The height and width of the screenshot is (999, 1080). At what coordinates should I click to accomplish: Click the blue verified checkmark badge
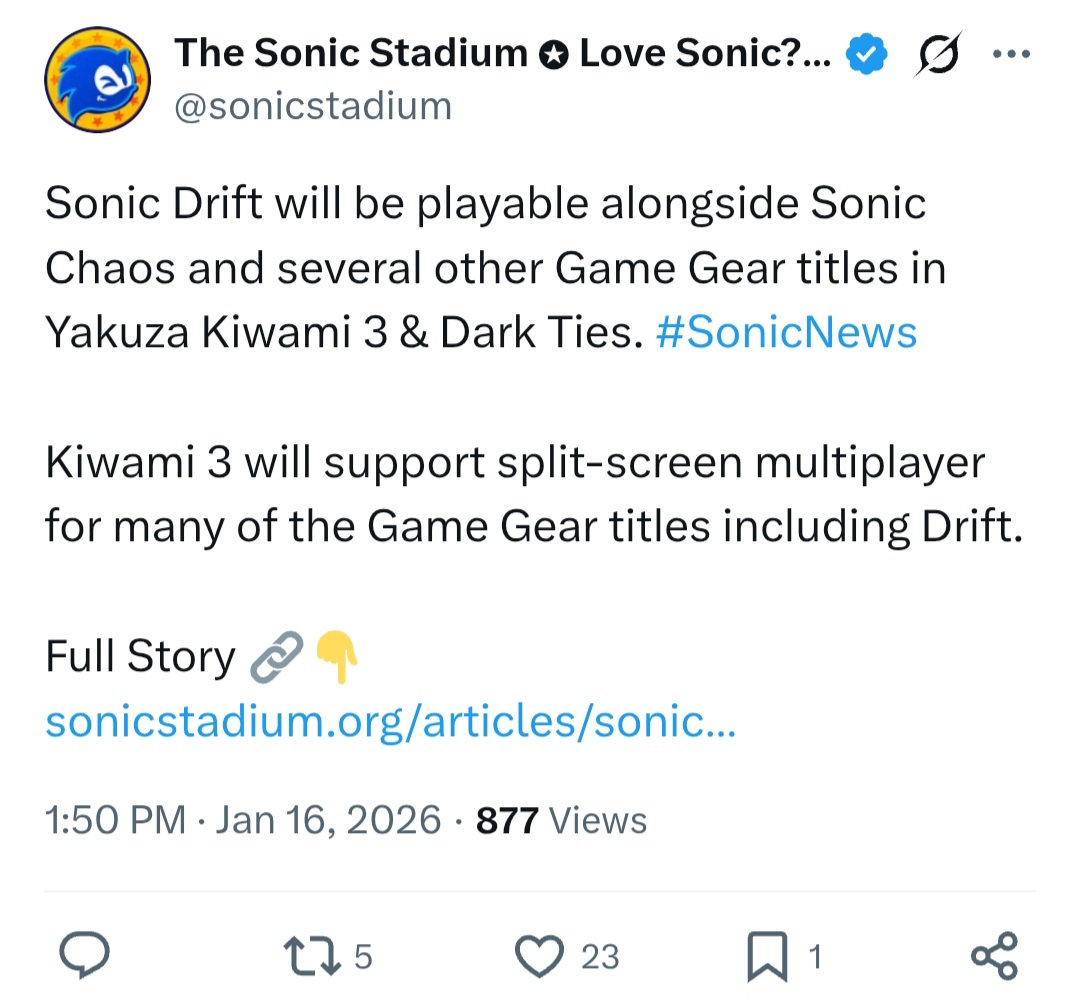(x=866, y=55)
